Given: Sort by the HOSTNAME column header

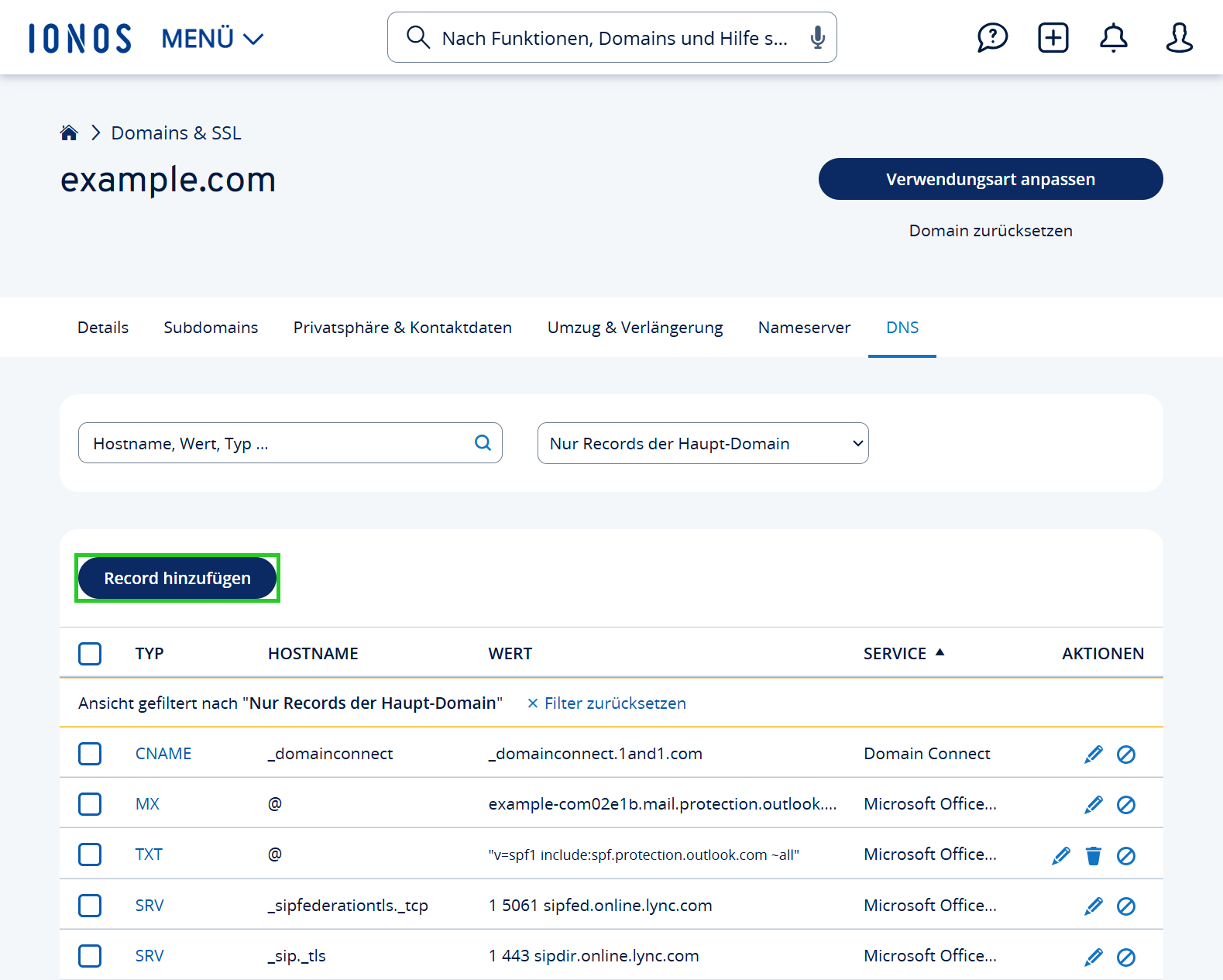Looking at the screenshot, I should pyautogui.click(x=313, y=653).
